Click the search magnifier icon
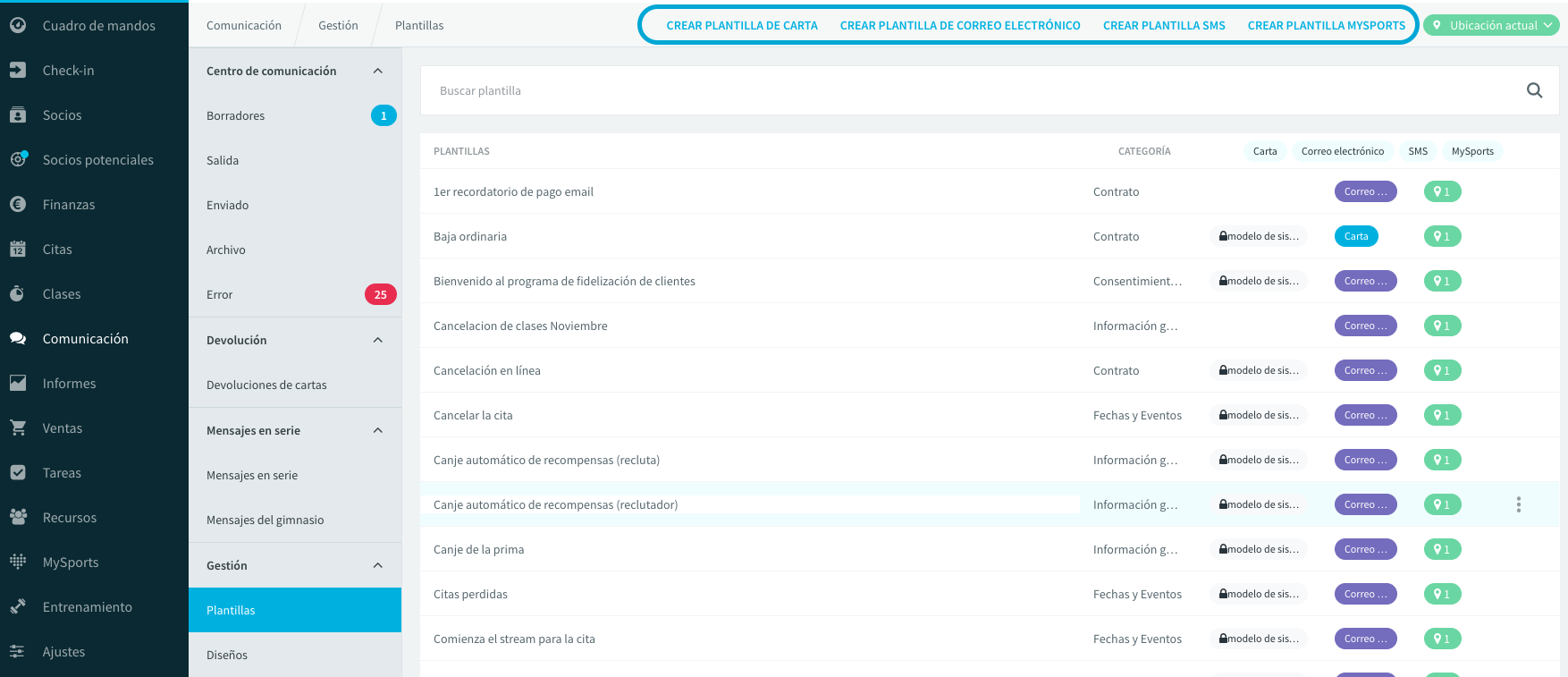 [1535, 90]
